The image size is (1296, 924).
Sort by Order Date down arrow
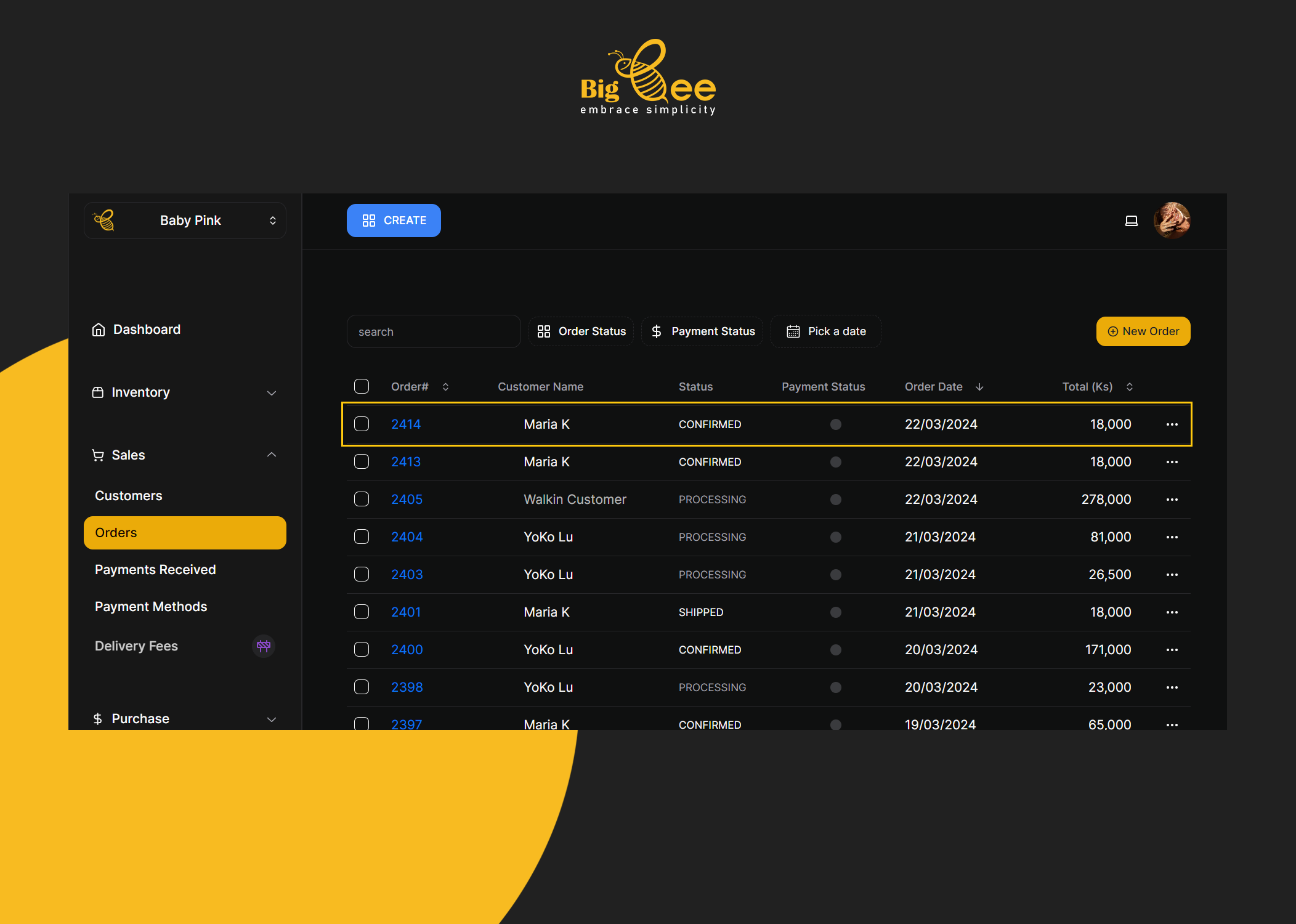tap(979, 387)
